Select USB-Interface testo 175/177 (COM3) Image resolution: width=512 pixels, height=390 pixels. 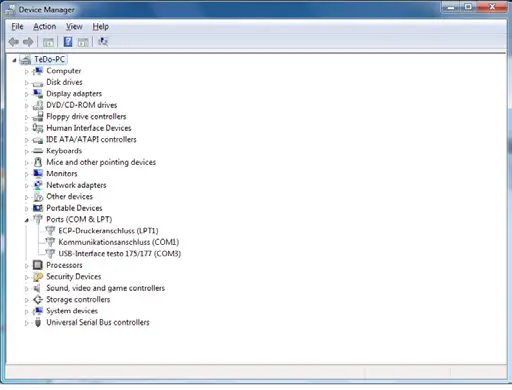[120, 254]
